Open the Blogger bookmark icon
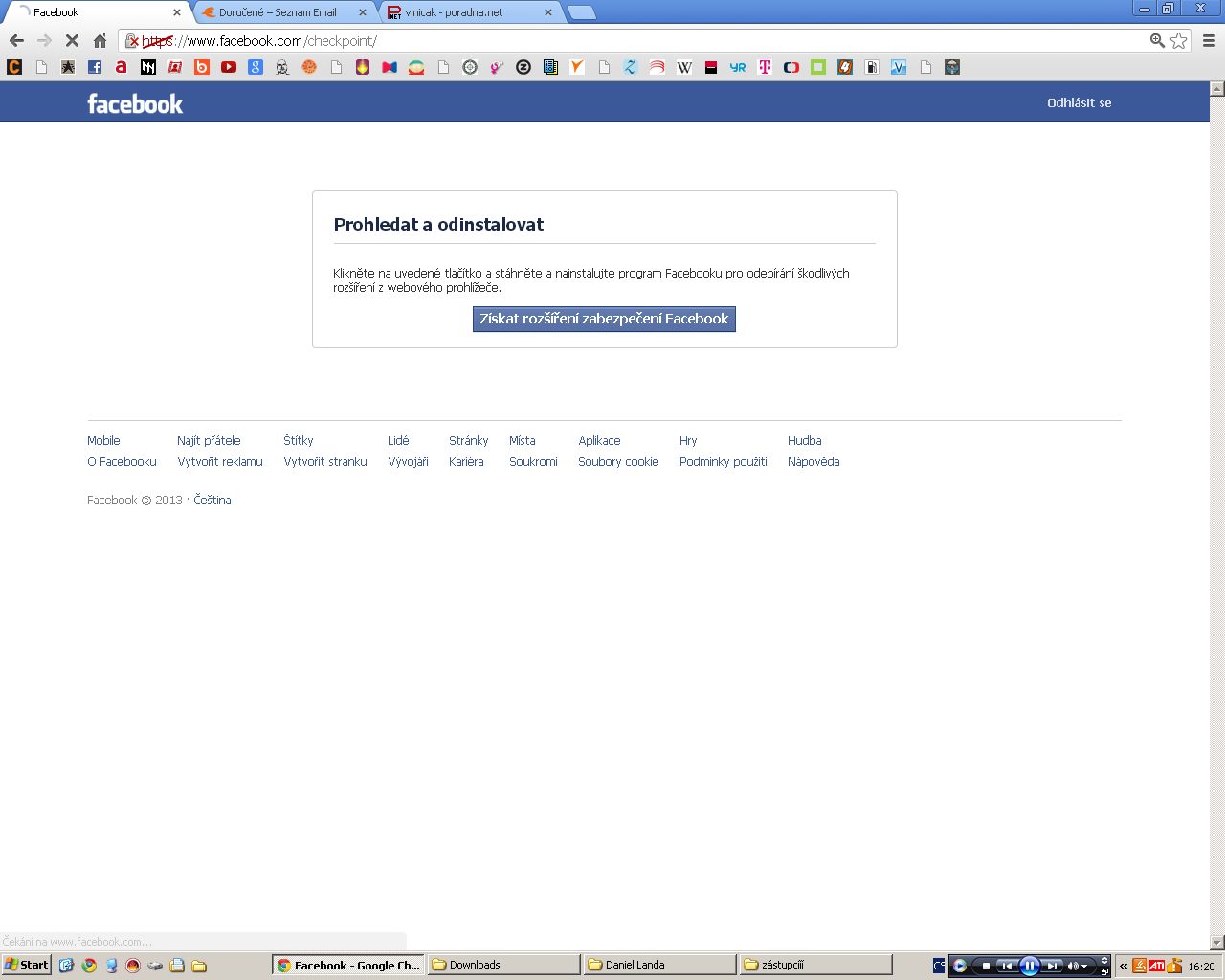The width and height of the screenshot is (1225, 980). [x=202, y=67]
